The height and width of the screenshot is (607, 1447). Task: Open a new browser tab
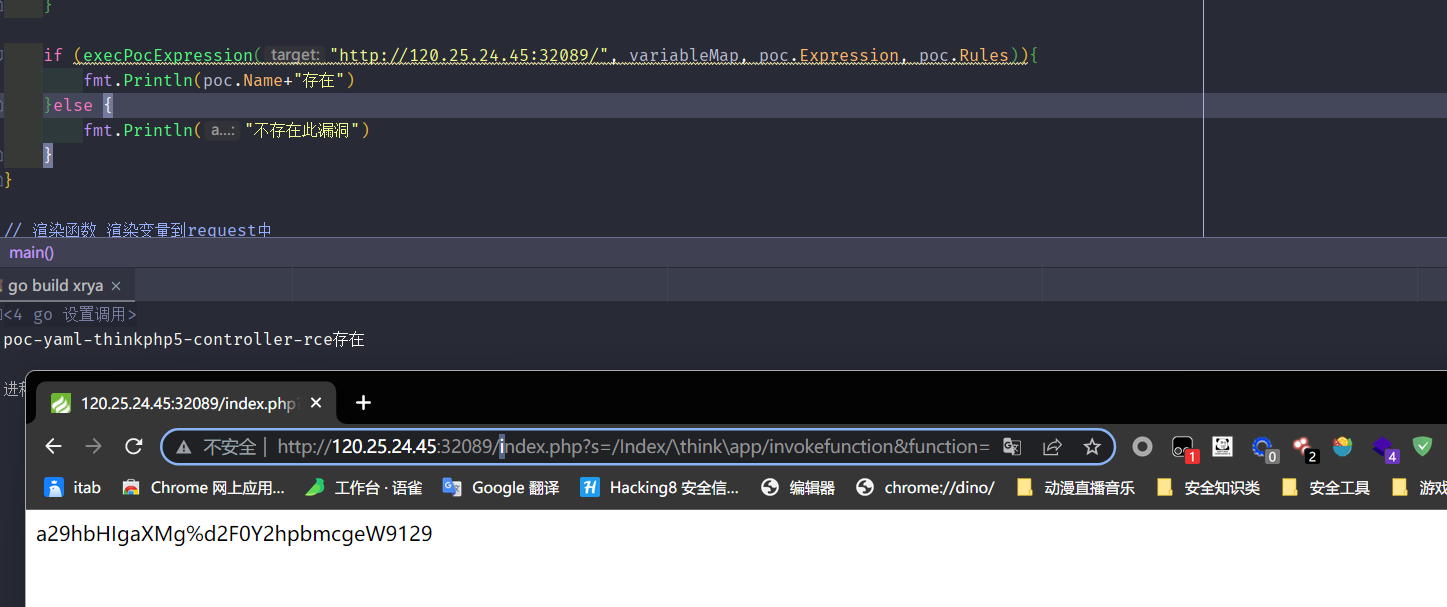click(363, 403)
